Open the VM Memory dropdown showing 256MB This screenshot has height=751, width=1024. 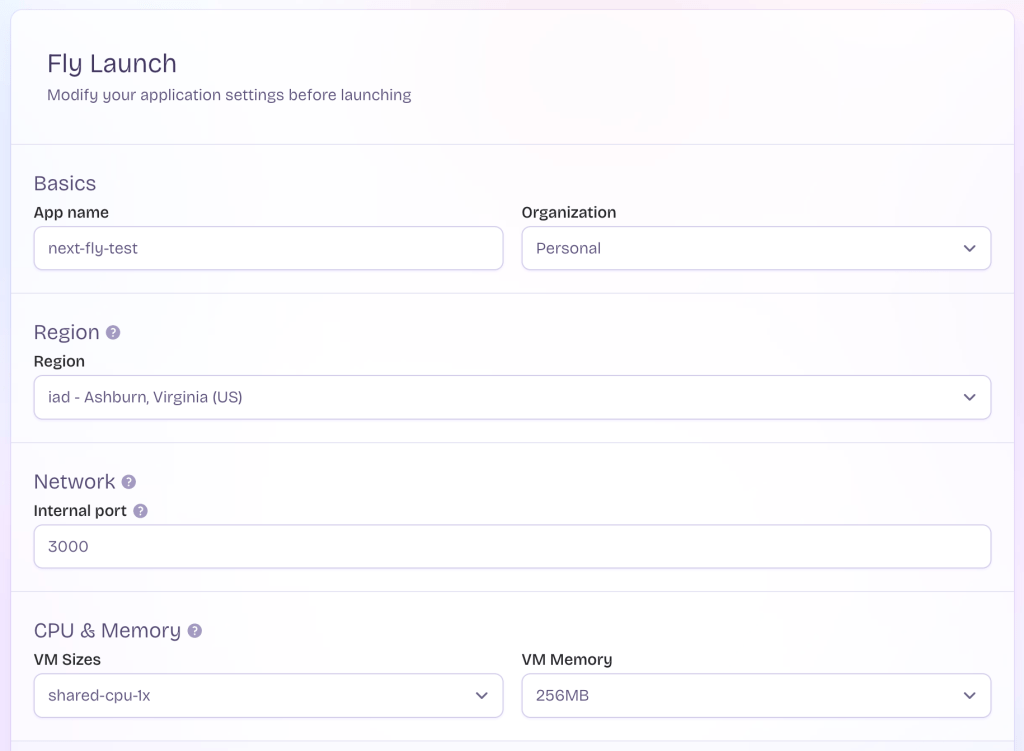click(x=755, y=695)
